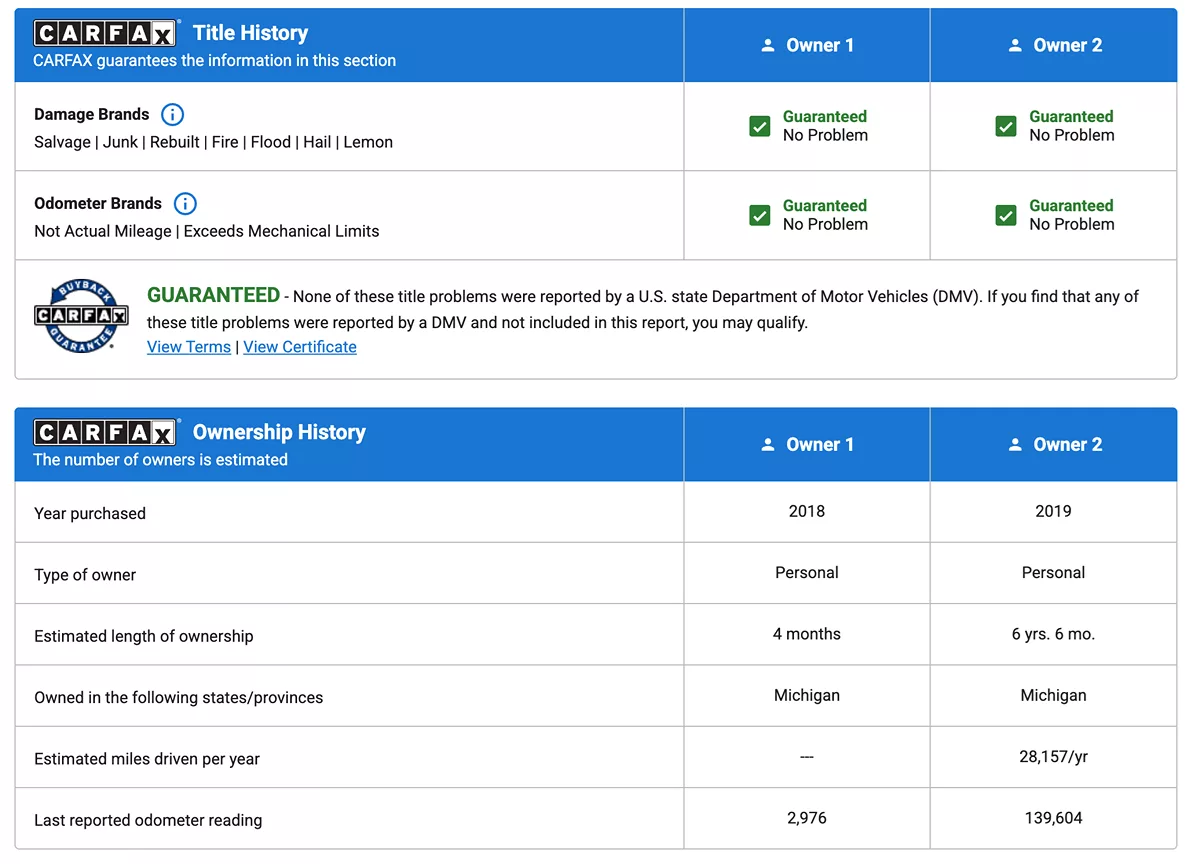Click the Owner 2 person icon in Ownership History
The image size is (1200, 864).
1015,445
